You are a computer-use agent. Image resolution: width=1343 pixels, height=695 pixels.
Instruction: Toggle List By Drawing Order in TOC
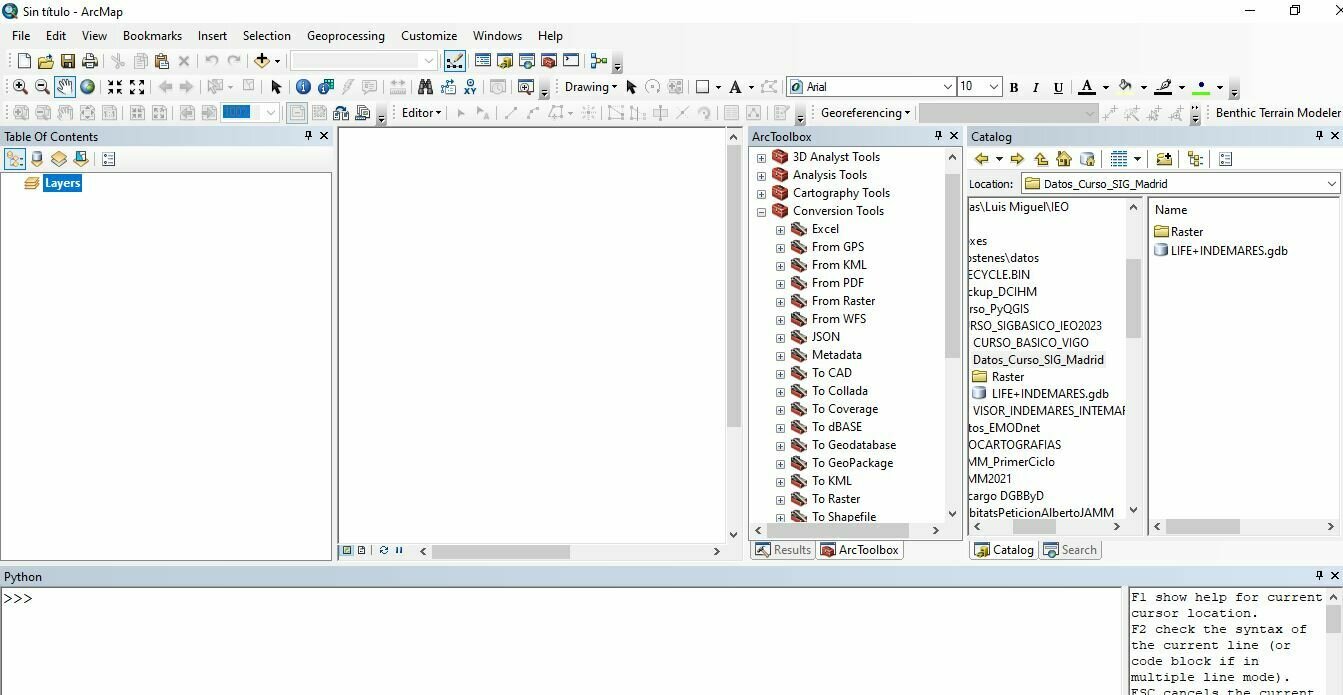[15, 159]
